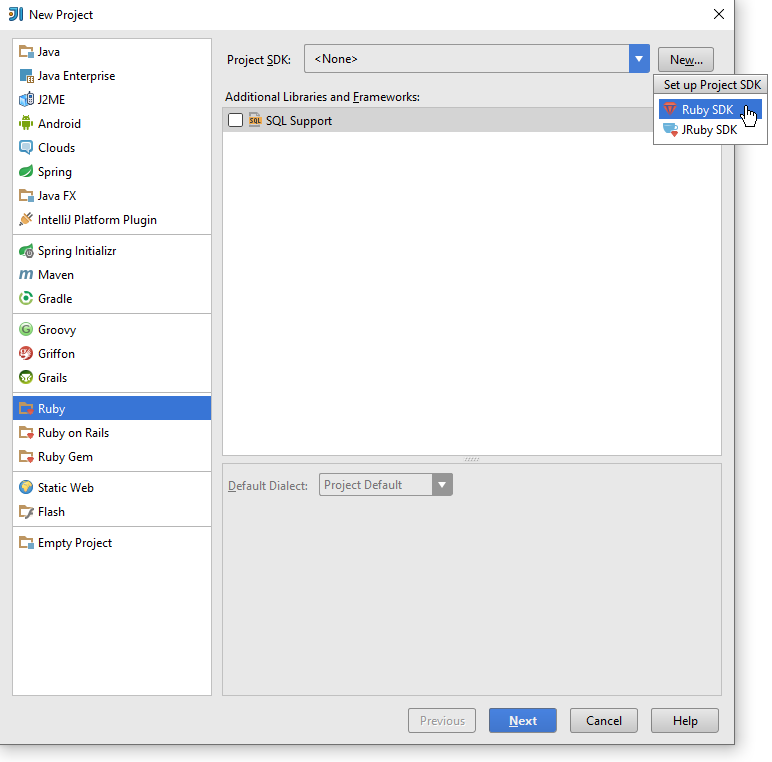Select the Spring leaf icon

(26, 172)
